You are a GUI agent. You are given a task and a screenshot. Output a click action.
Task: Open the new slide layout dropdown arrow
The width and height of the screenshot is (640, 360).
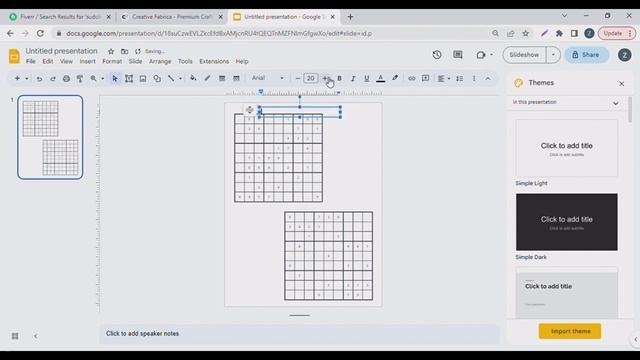coord(27,78)
